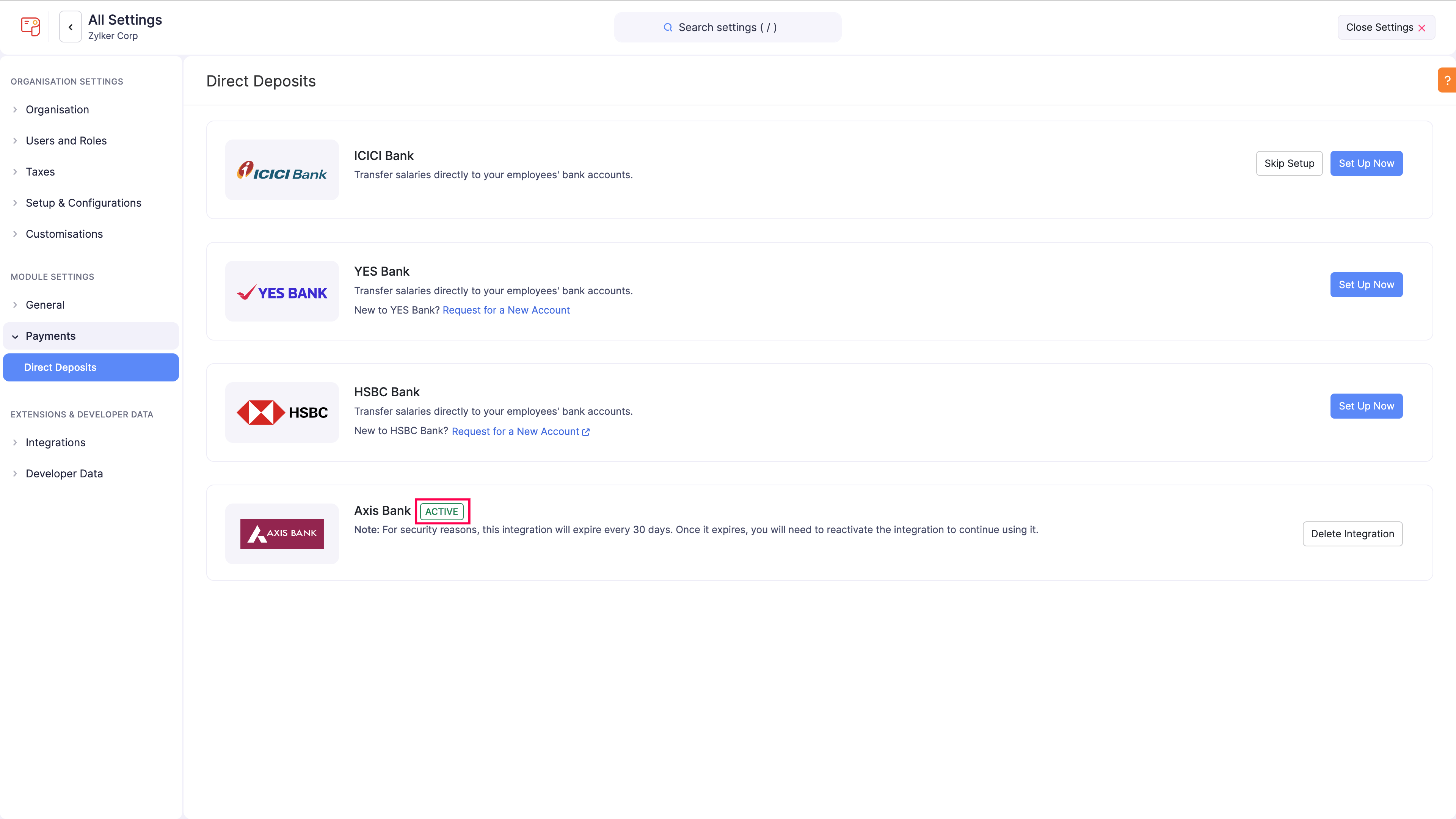The width and height of the screenshot is (1456, 819).
Task: Click EXTENSIONS & DEVELOPER DATA heading
Action: point(82,414)
